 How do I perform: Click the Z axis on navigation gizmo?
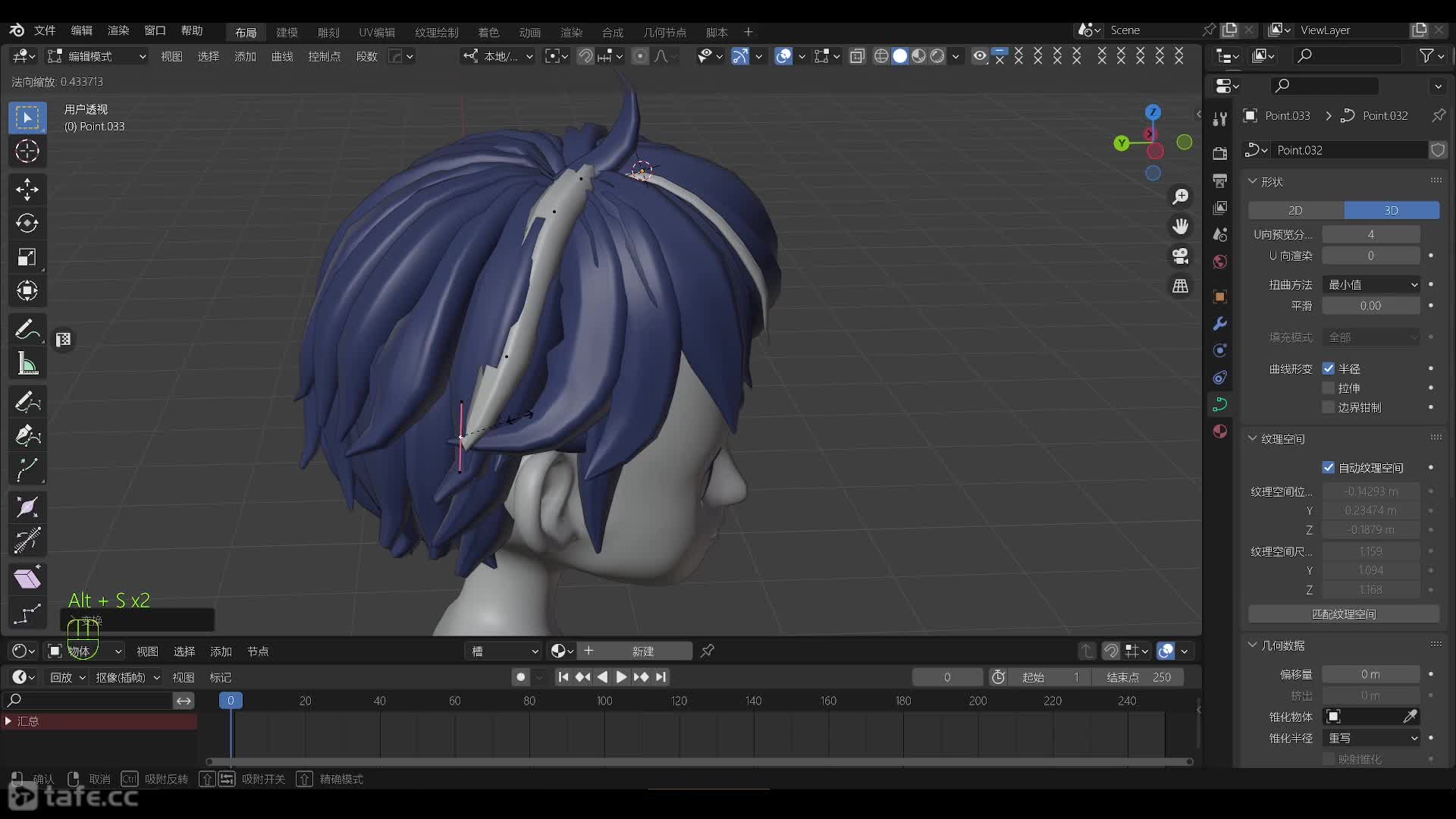(1153, 112)
